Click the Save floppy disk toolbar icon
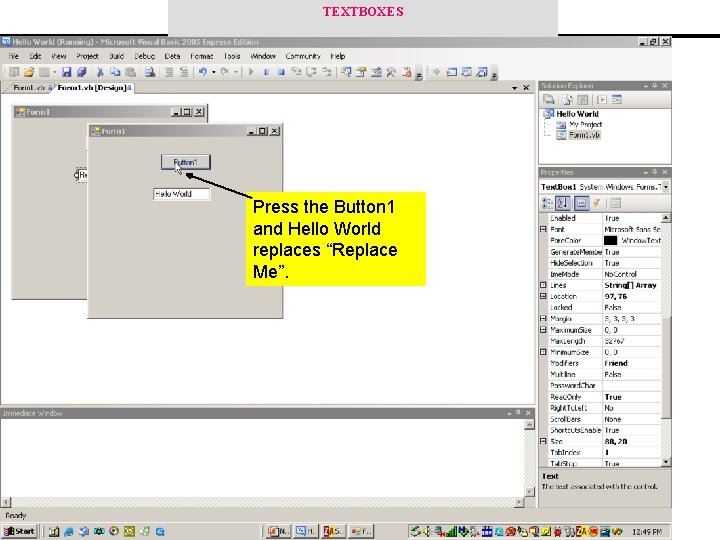 point(67,72)
